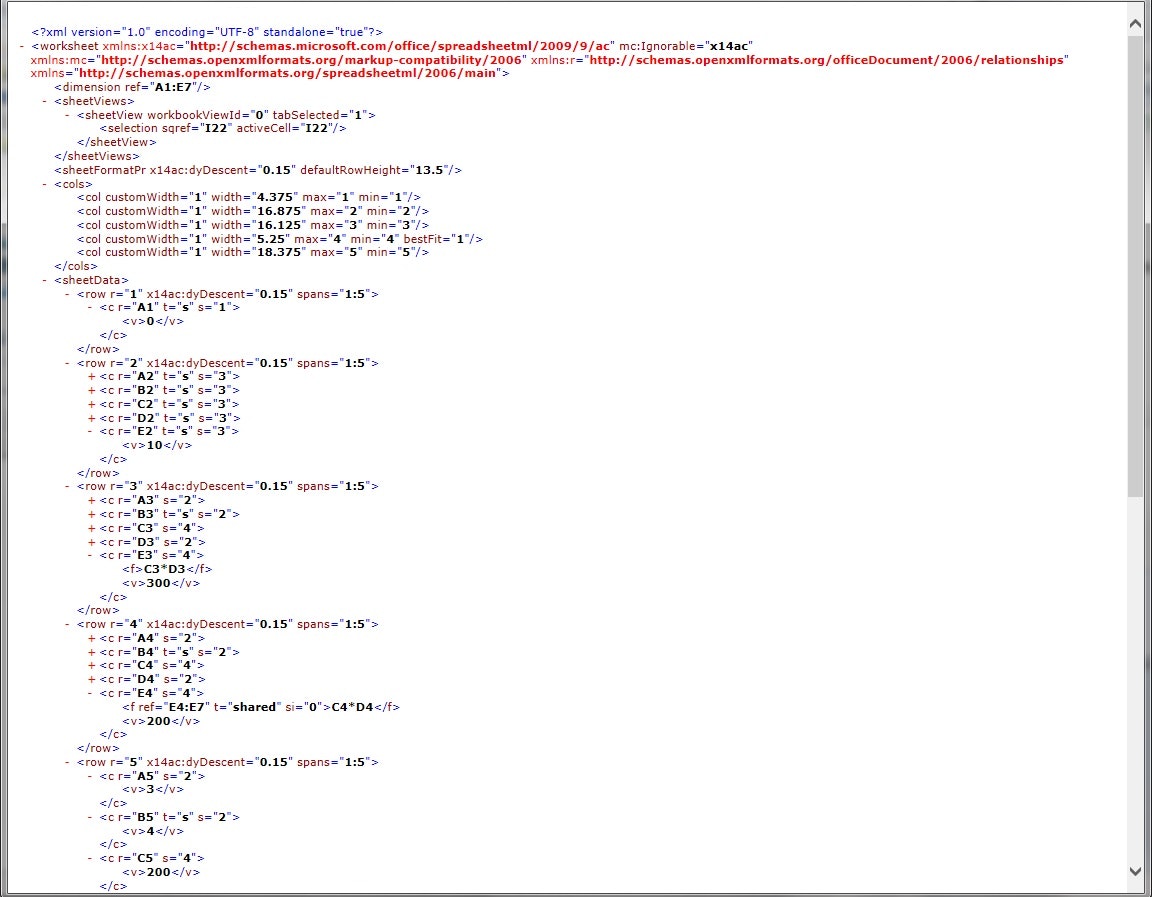Image resolution: width=1152 pixels, height=897 pixels.
Task: Collapse cell A1 node
Action: coord(90,308)
